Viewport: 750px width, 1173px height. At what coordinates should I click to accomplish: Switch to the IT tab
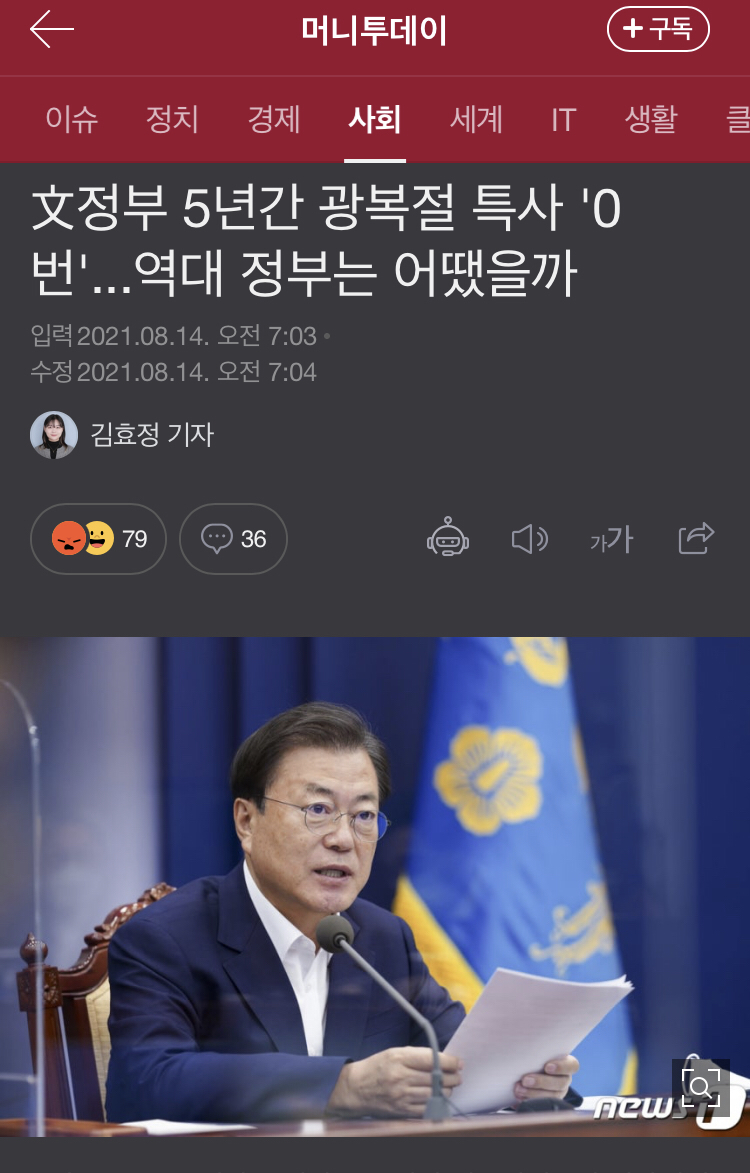(x=564, y=120)
